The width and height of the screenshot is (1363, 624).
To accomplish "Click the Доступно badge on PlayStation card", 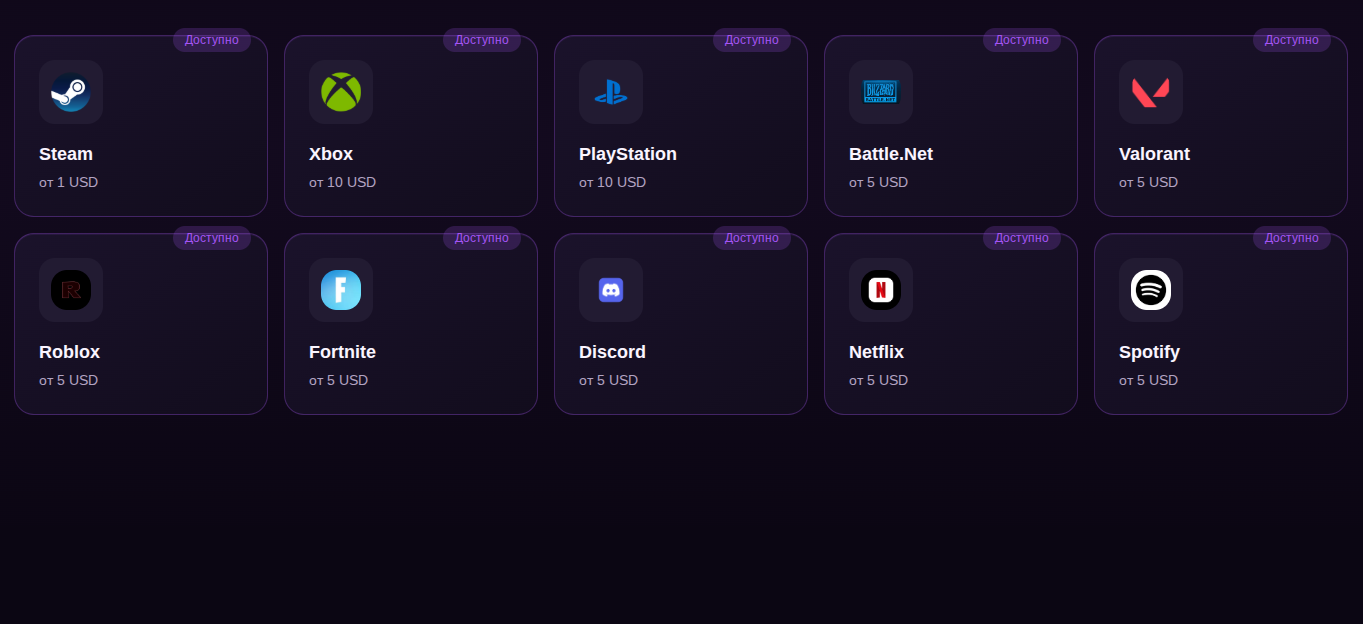I will point(752,40).
